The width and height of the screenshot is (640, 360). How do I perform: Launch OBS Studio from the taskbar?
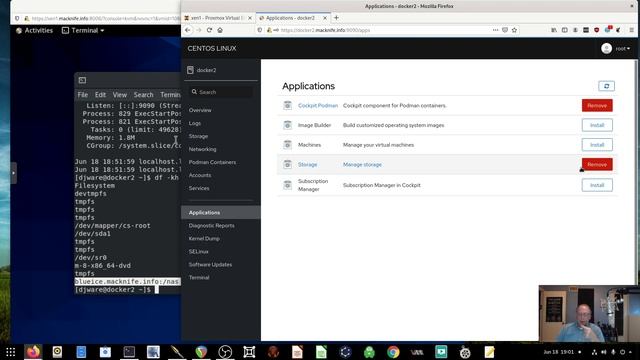[x=225, y=352]
